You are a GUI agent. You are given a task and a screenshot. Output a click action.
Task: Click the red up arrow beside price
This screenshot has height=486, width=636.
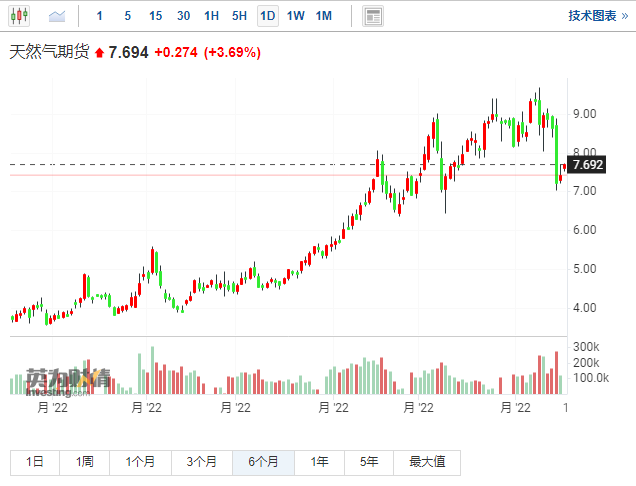[x=98, y=52]
